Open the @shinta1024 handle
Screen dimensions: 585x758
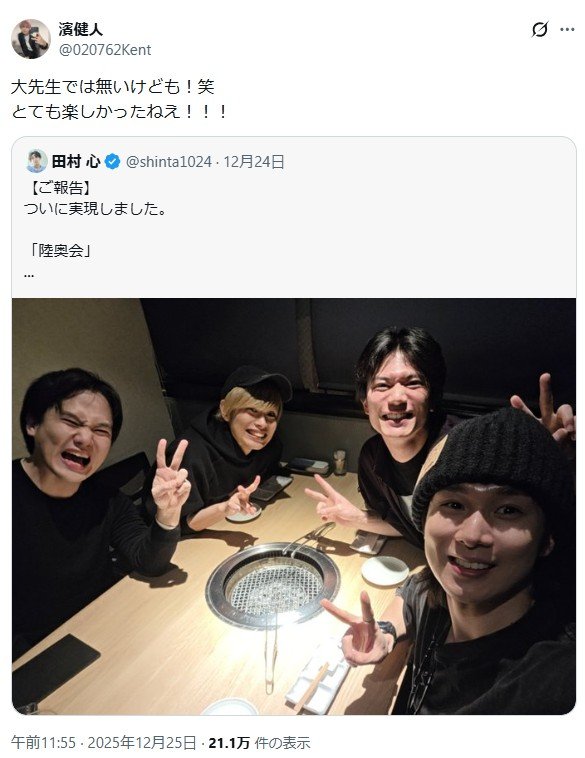coord(169,162)
